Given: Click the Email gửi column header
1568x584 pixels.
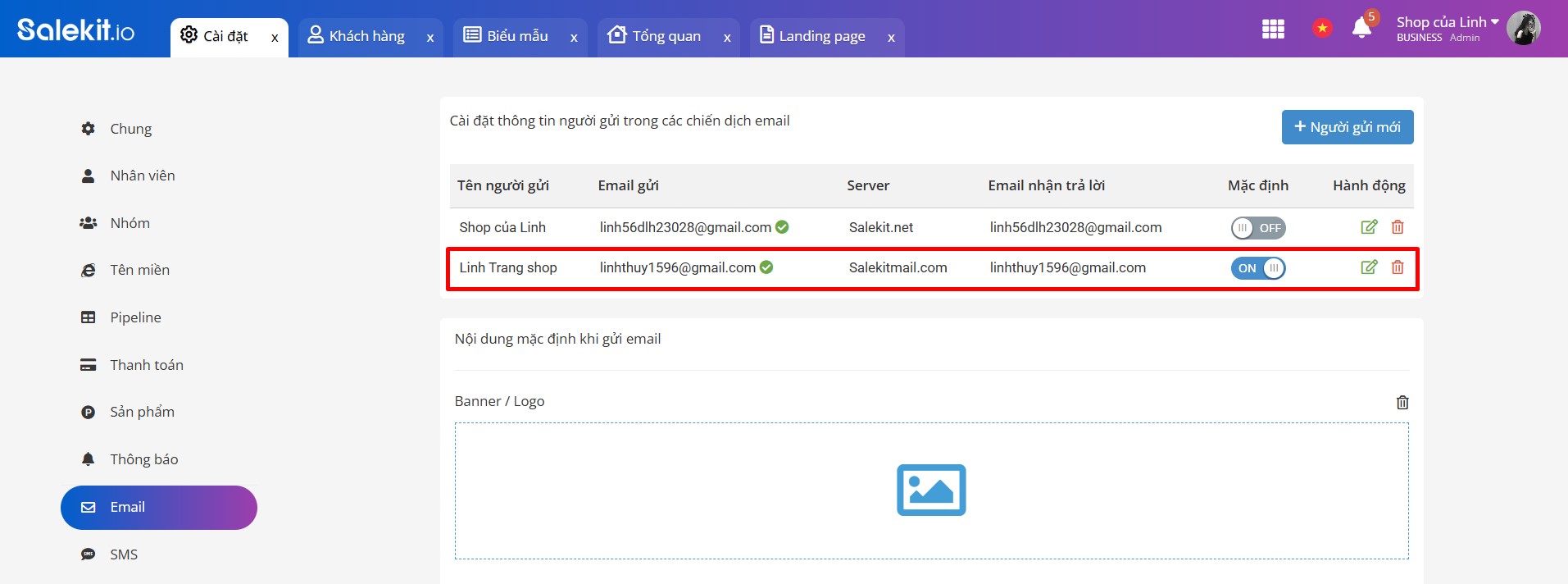Looking at the screenshot, I should coord(629,185).
